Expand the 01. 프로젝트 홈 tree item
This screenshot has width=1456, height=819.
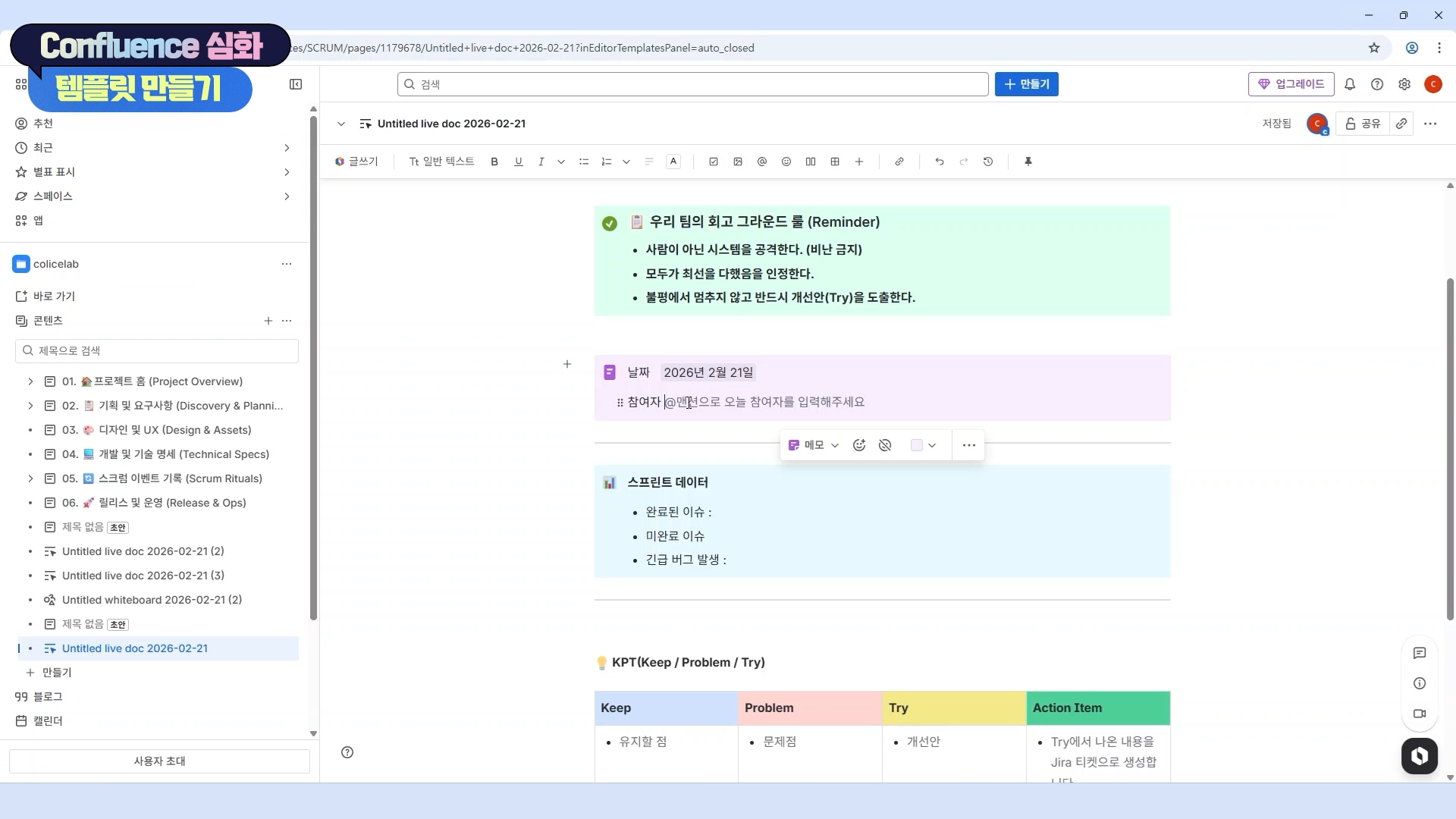pyautogui.click(x=30, y=381)
